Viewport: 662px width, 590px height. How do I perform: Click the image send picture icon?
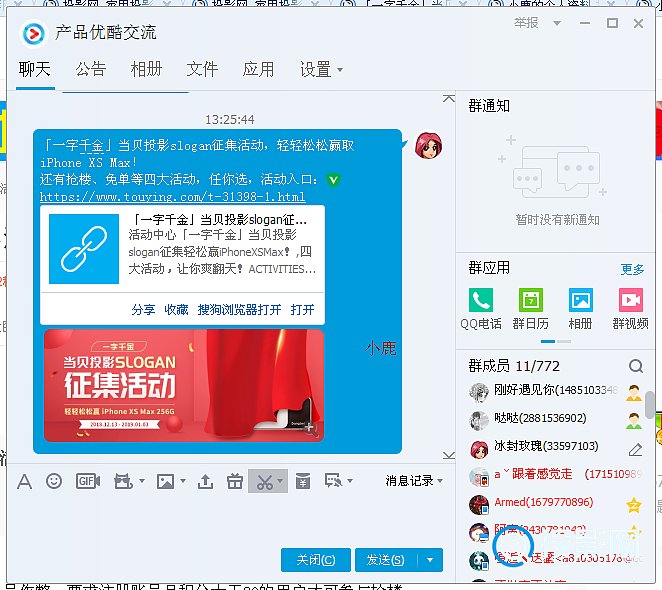click(x=165, y=481)
